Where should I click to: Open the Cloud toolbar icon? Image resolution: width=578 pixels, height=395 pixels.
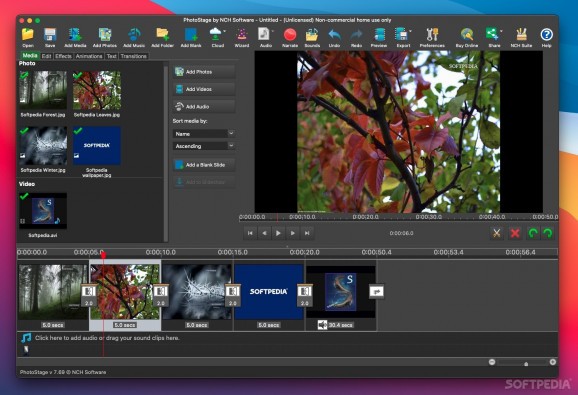(216, 37)
